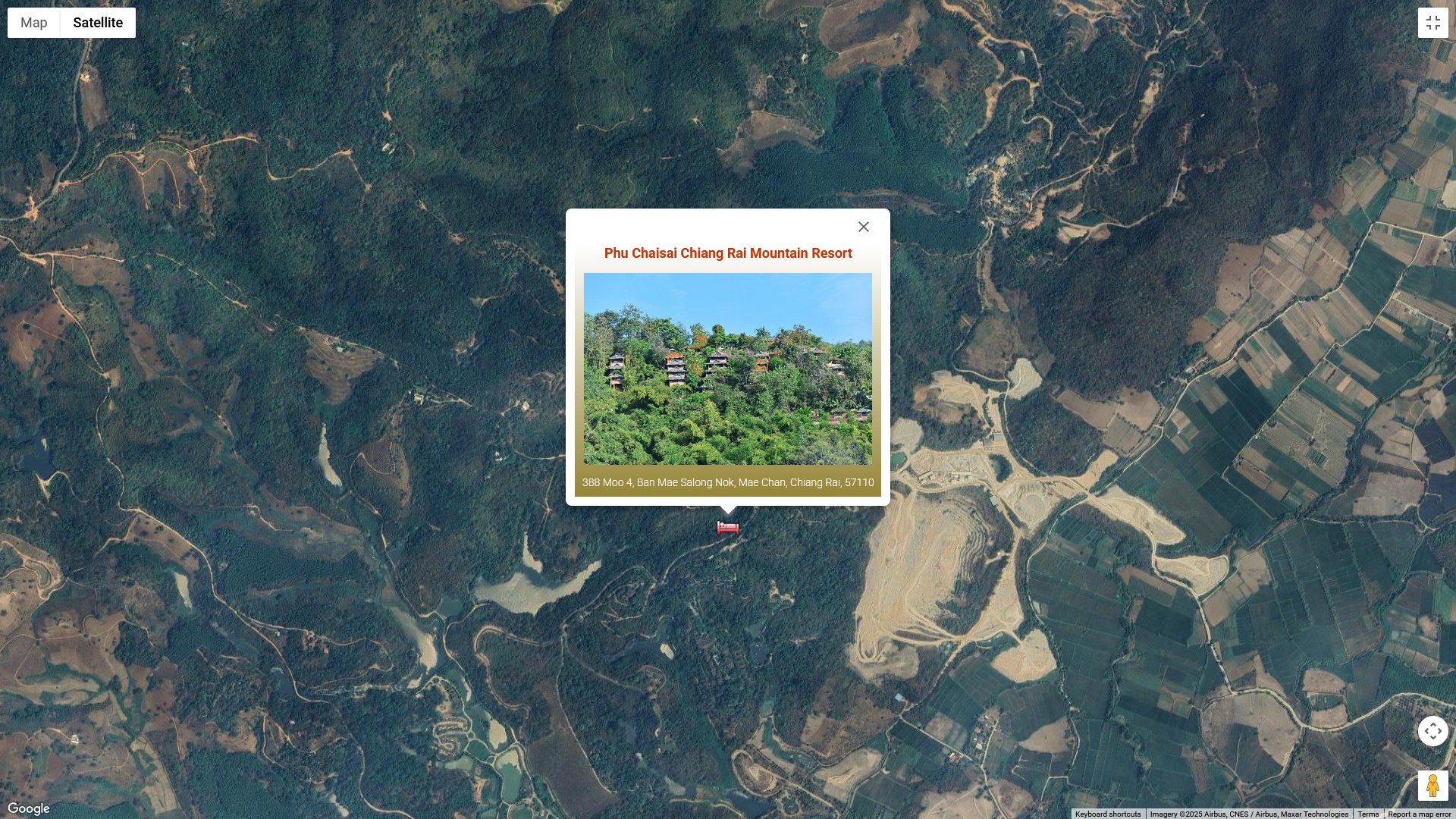This screenshot has height=819, width=1456.
Task: Click the resort address text
Action: point(728,482)
